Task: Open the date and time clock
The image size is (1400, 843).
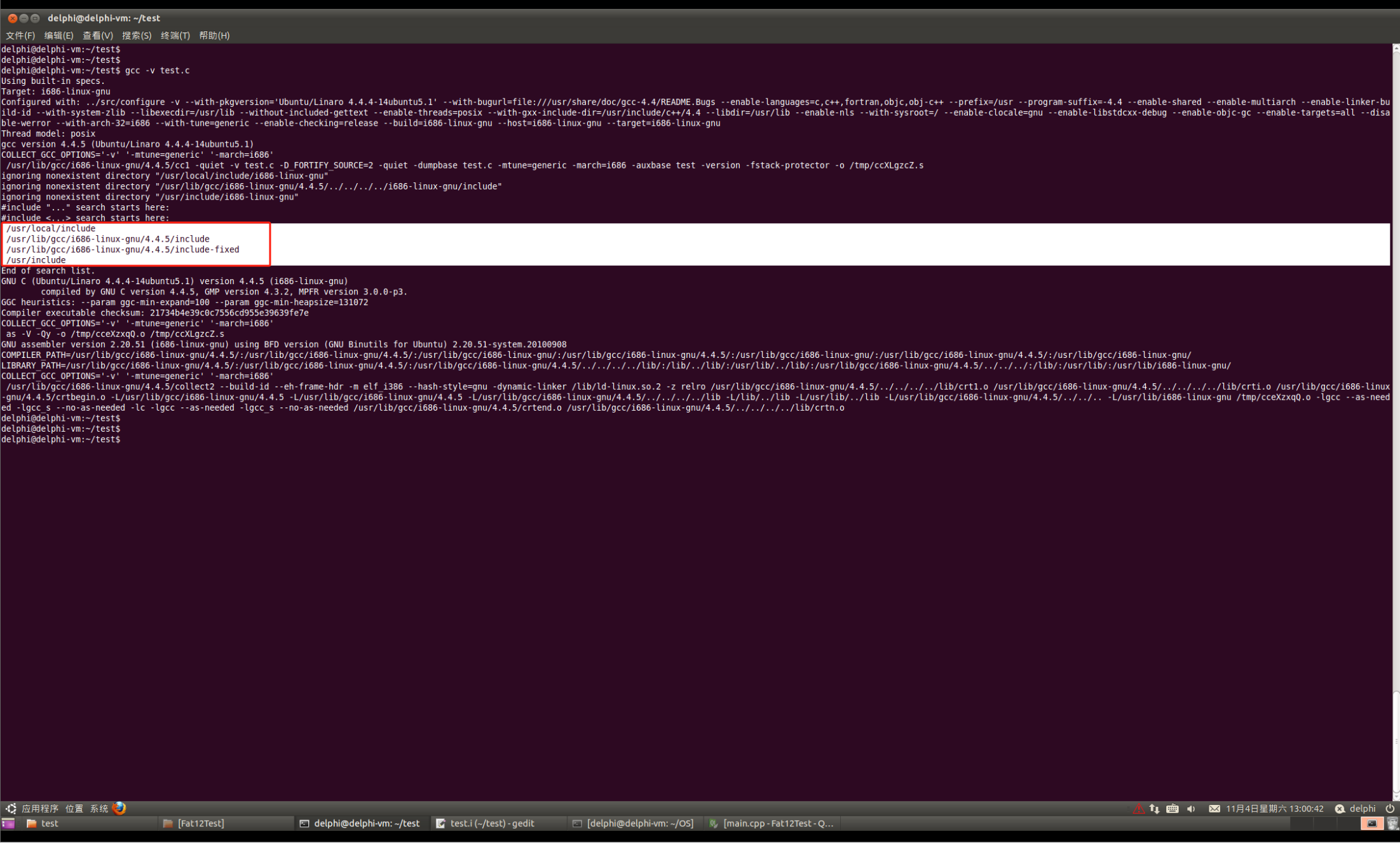Action: coord(1274,809)
